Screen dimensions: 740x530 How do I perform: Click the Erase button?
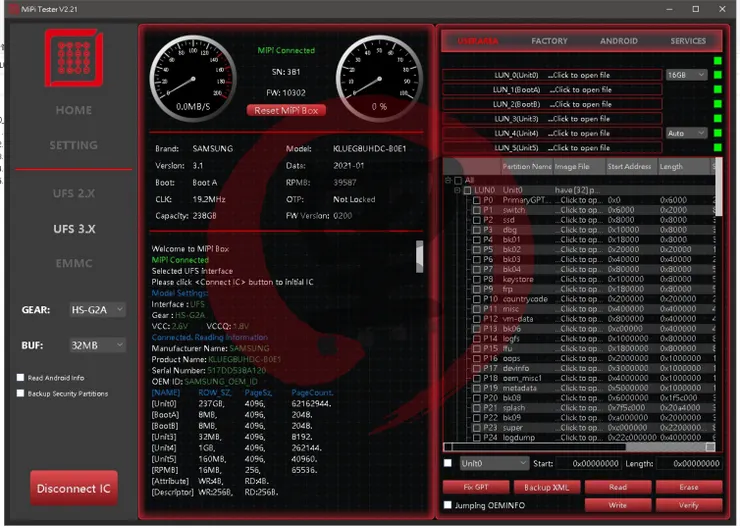pyautogui.click(x=689, y=487)
